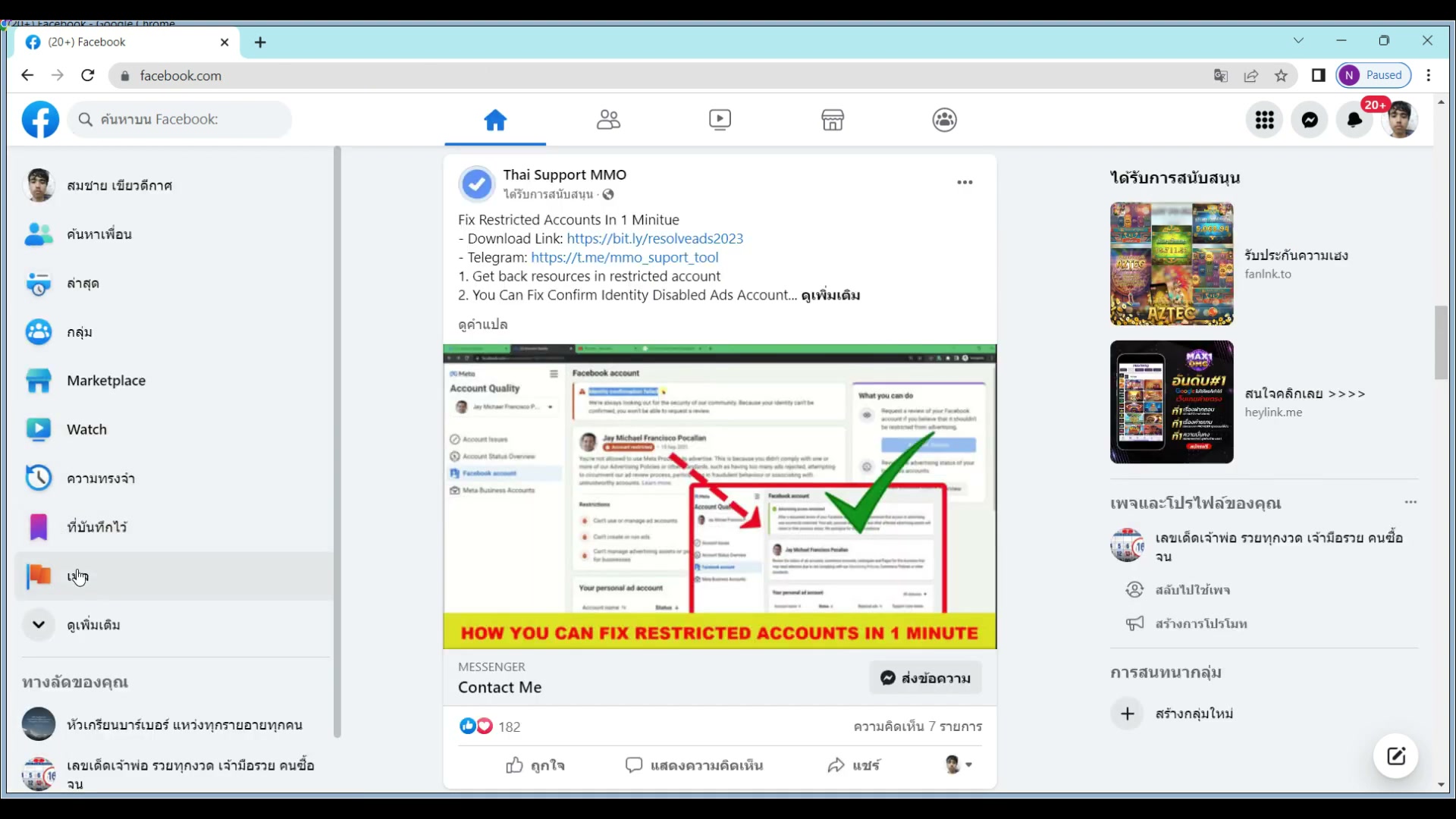Click the floating new message compose icon
Image resolution: width=1456 pixels, height=819 pixels.
[x=1396, y=756]
